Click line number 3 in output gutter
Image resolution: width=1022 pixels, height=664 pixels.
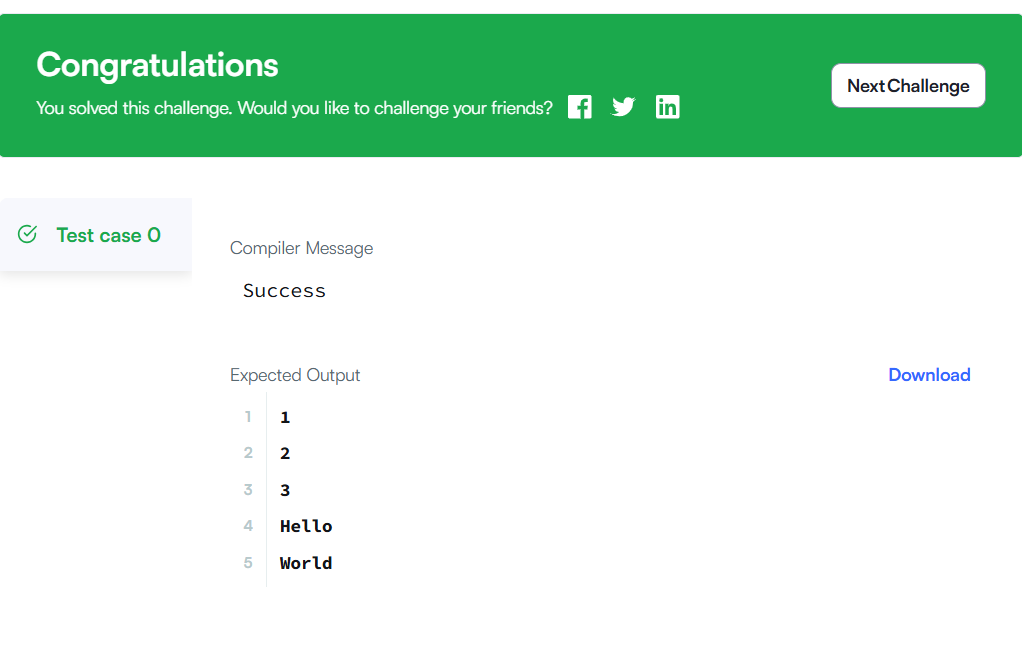tap(248, 489)
